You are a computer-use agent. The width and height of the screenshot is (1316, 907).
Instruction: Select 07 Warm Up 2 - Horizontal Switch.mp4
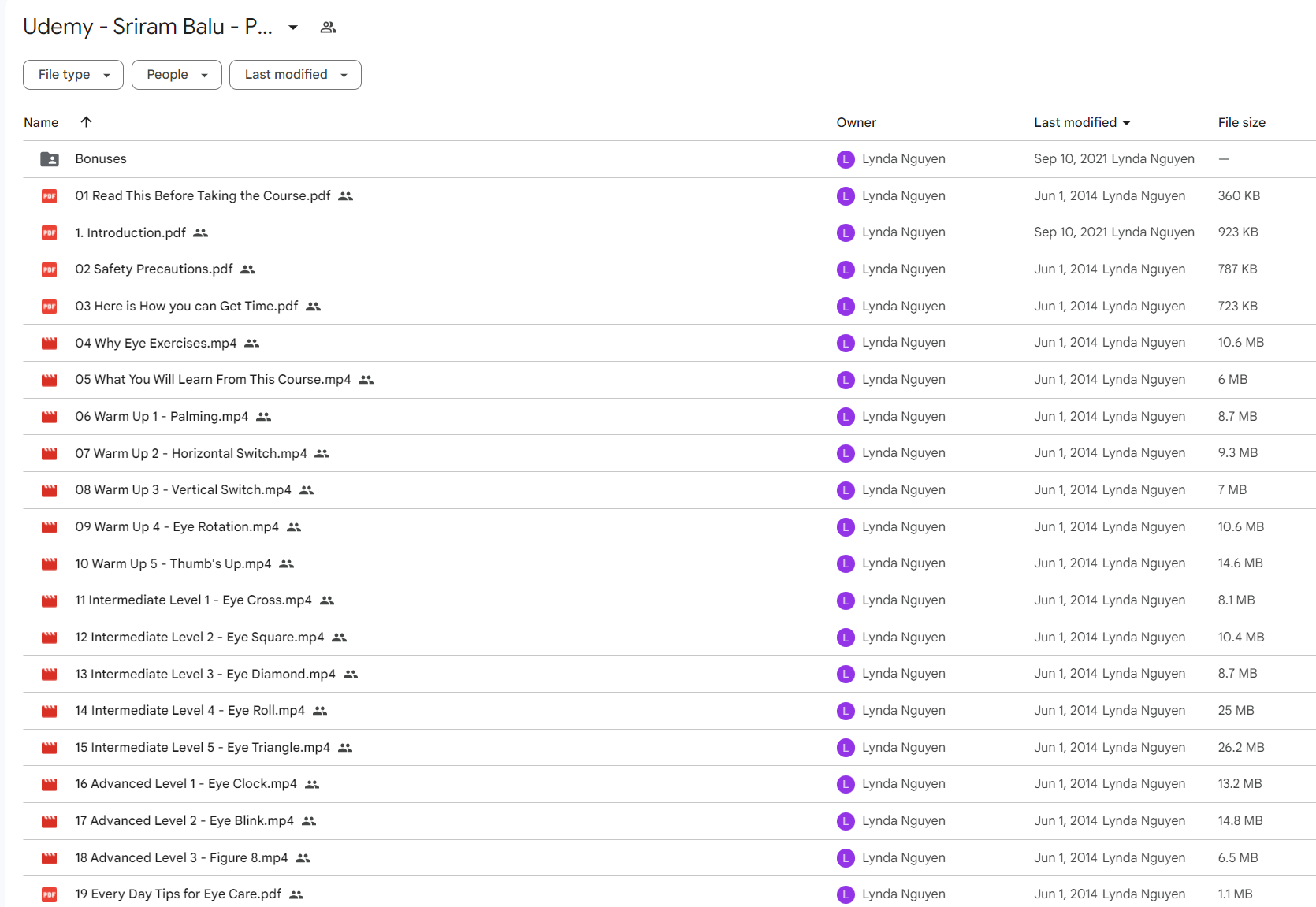191,453
